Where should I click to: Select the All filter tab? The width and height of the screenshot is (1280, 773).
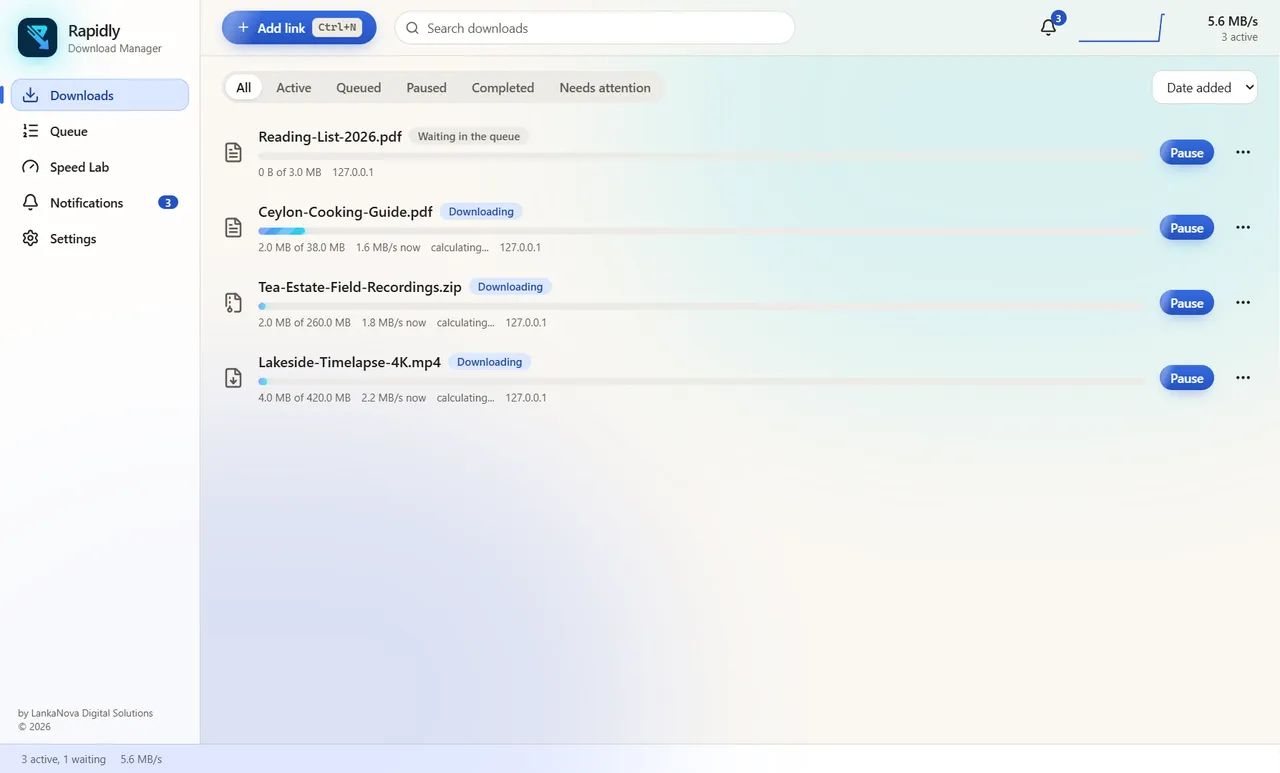pyautogui.click(x=244, y=88)
